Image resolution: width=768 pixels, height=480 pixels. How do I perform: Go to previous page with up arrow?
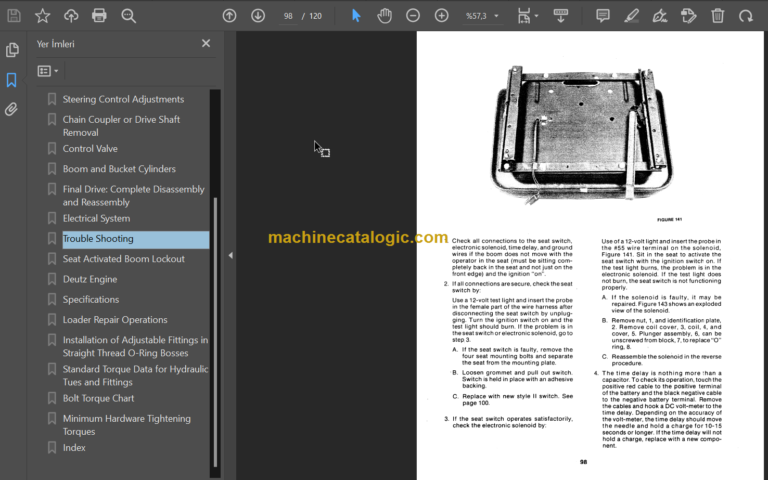click(x=229, y=15)
